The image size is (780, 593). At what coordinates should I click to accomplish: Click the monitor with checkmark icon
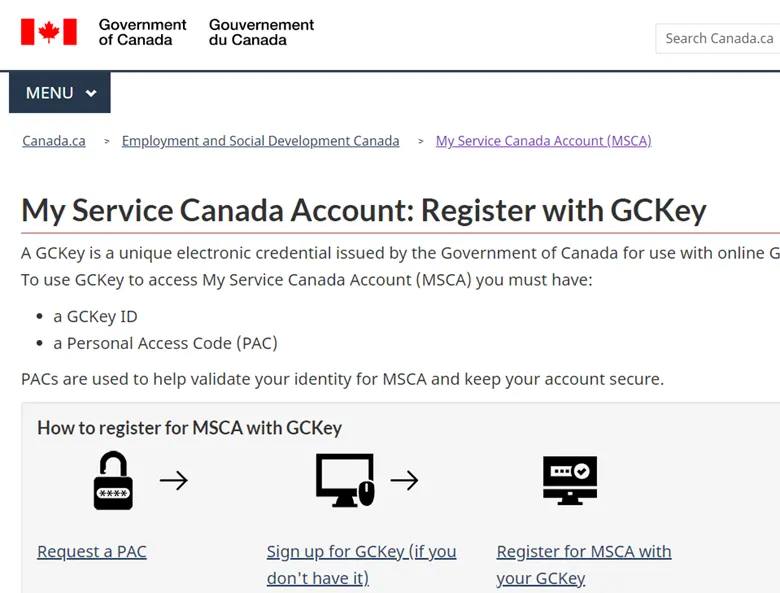point(570,481)
